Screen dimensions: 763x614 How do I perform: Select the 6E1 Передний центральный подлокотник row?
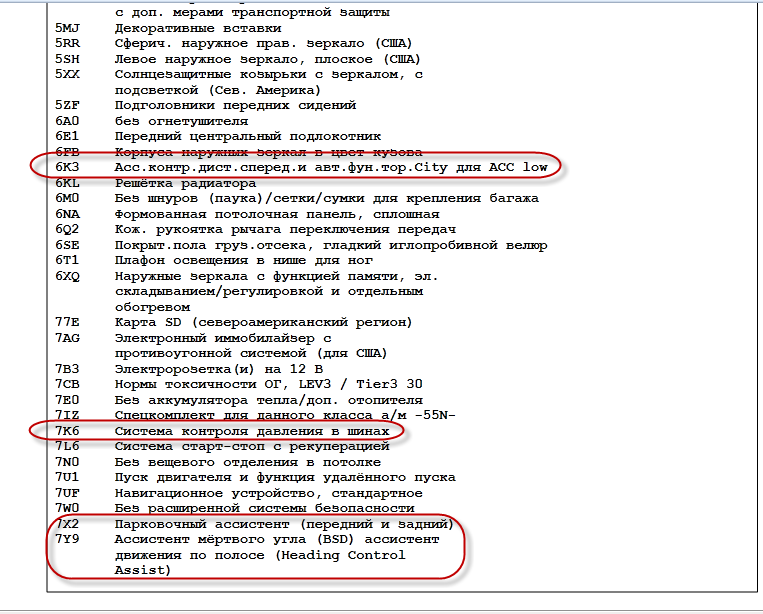tap(218, 136)
